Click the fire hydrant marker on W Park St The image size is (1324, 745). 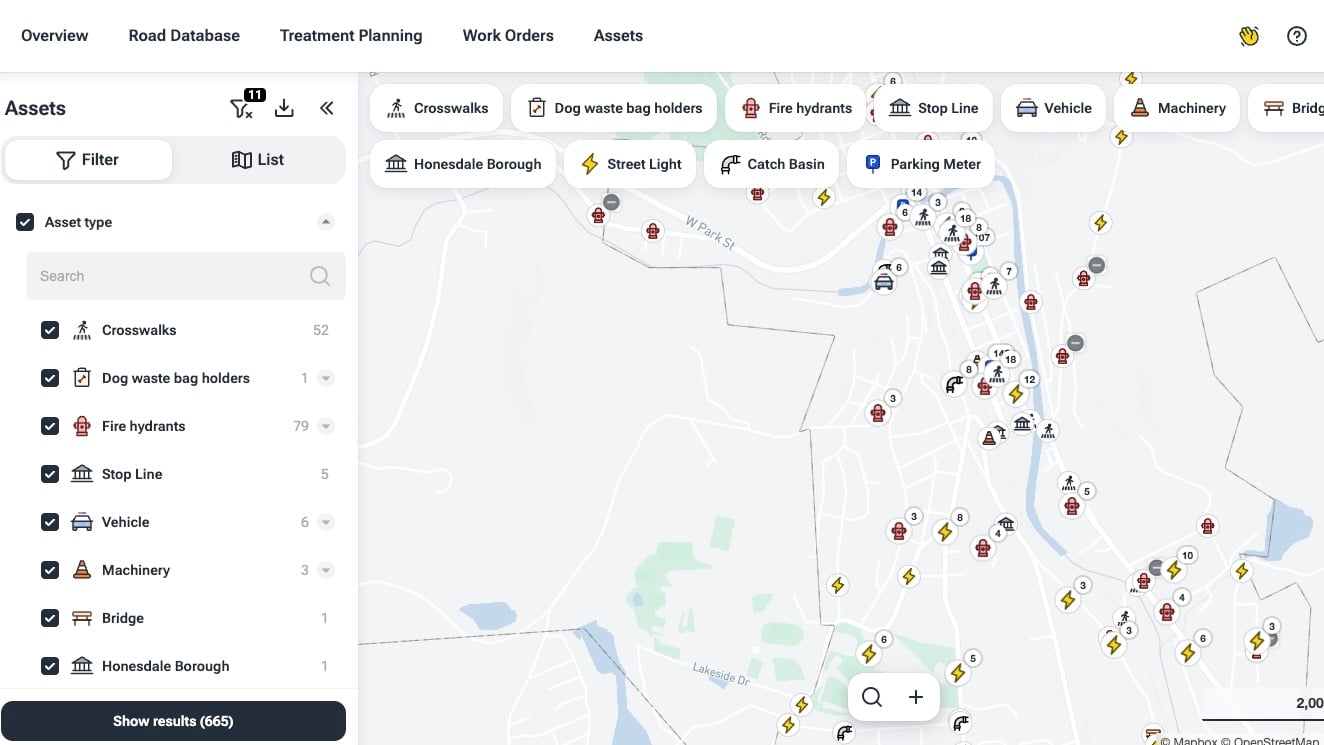(x=653, y=231)
